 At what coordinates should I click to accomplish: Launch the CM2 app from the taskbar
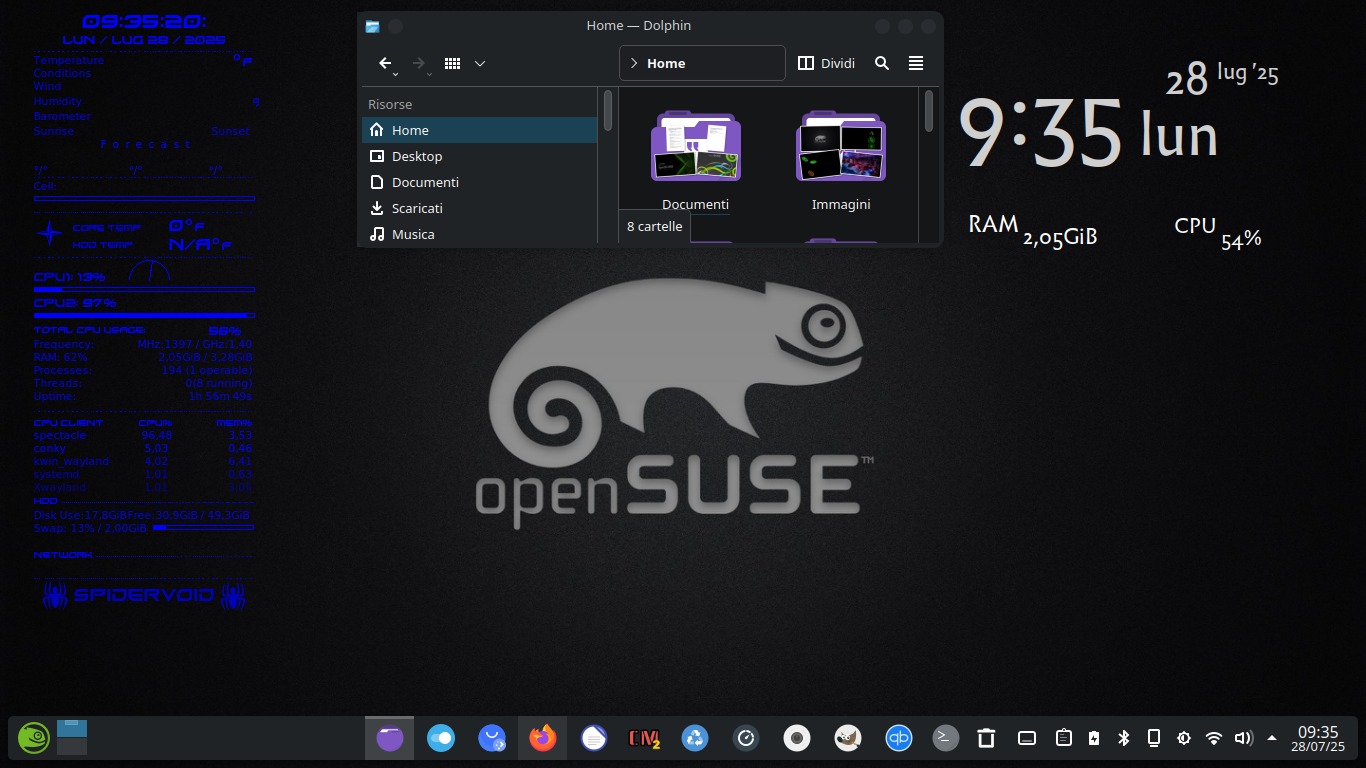pyautogui.click(x=644, y=738)
